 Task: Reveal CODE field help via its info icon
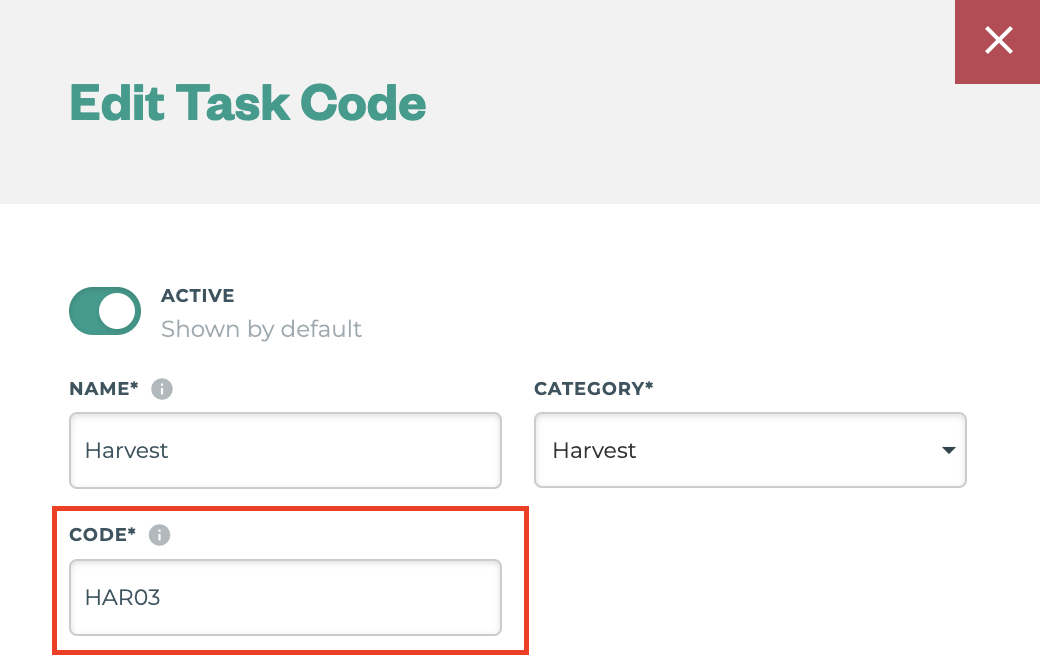coord(160,534)
